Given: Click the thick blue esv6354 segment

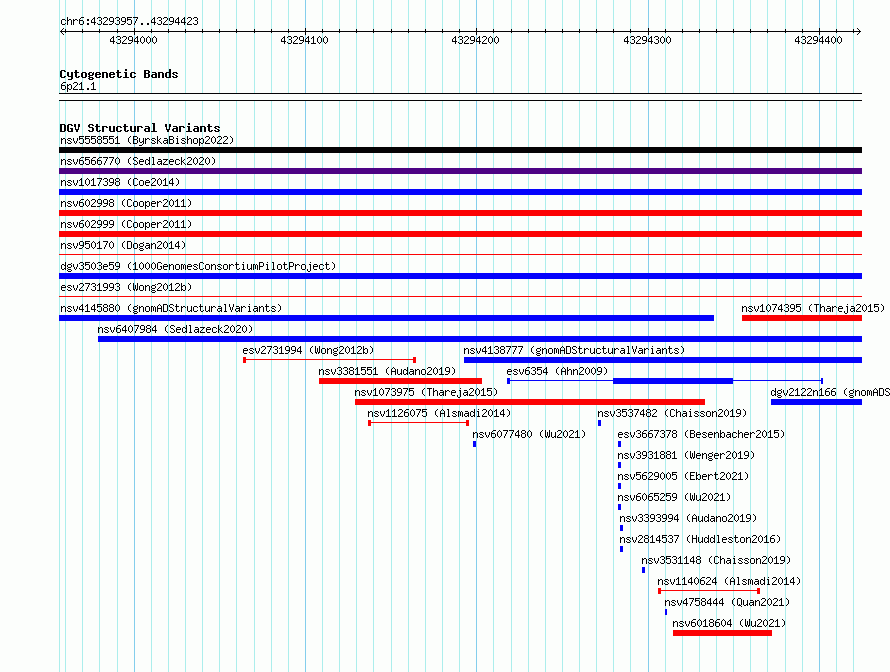Looking at the screenshot, I should click(x=673, y=381).
